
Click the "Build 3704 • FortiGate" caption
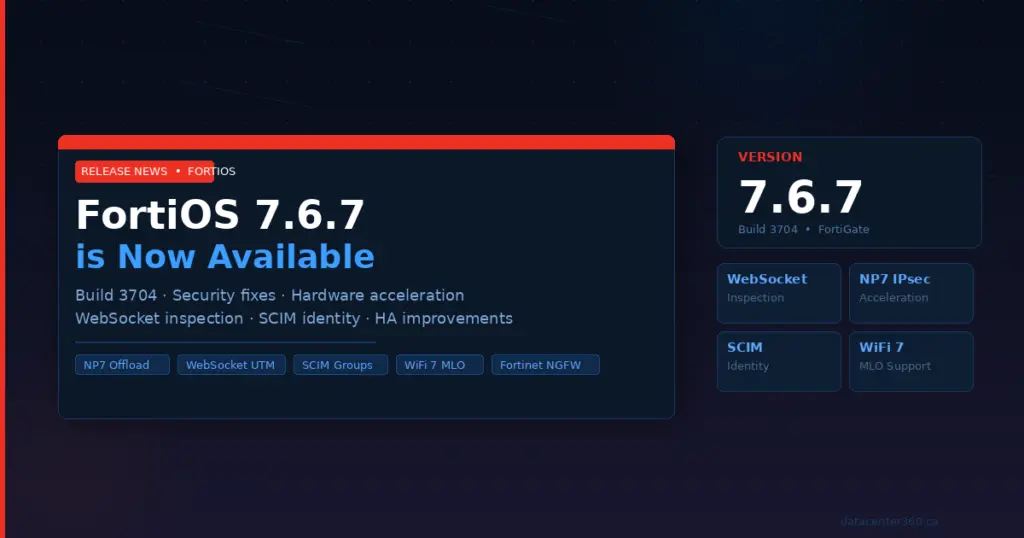pyautogui.click(x=803, y=230)
